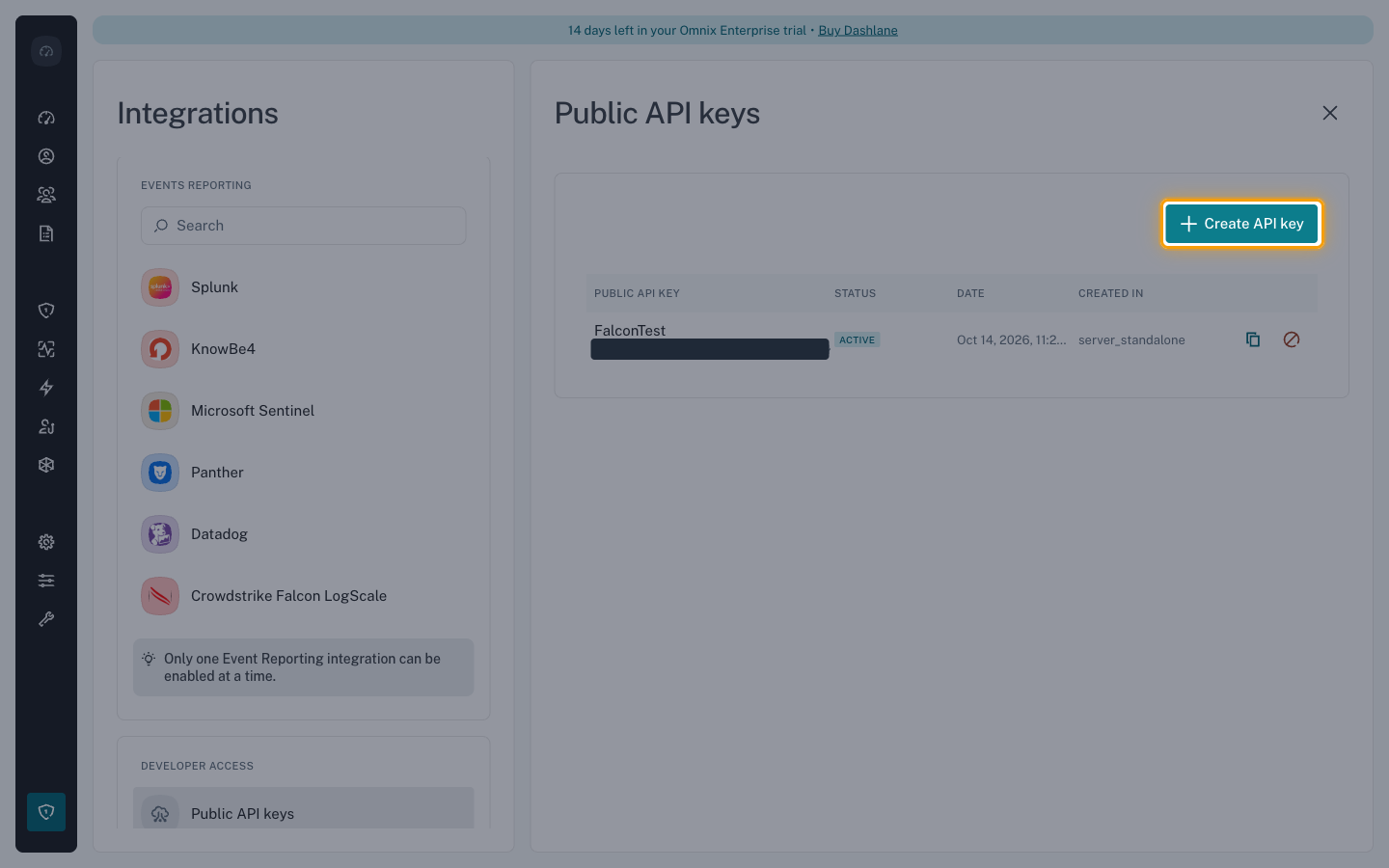Image resolution: width=1389 pixels, height=868 pixels.
Task: Click the Dashlane logo at top of sidebar
Action: click(x=46, y=51)
